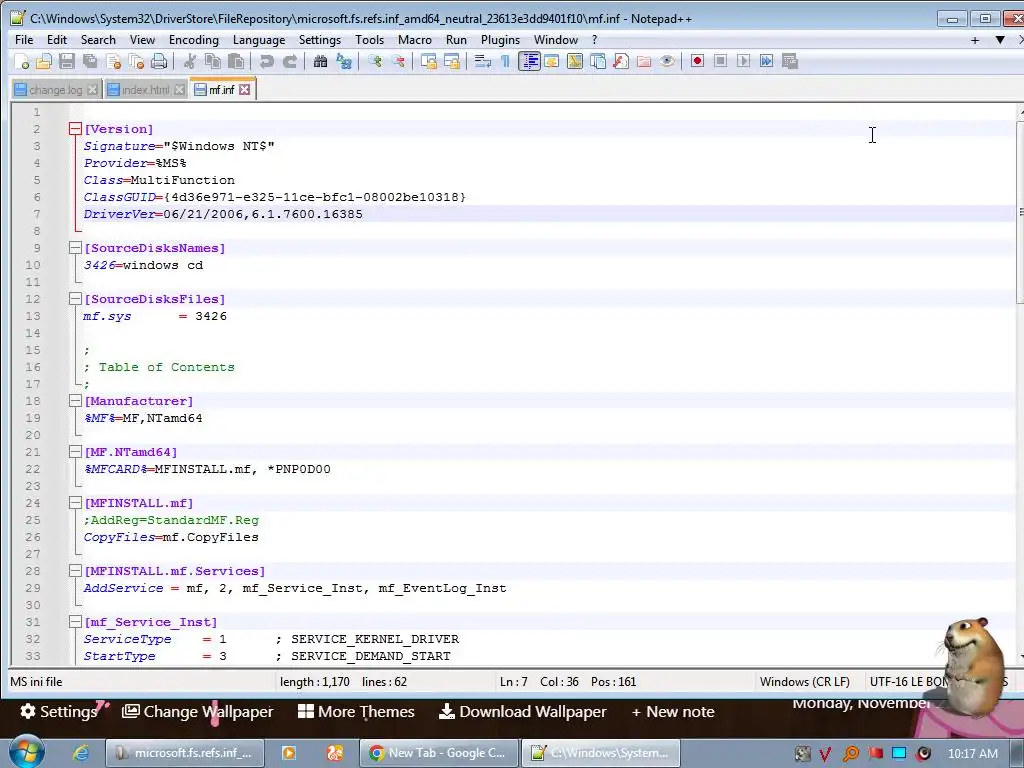Click the Save All toolbar icon
1024x768 pixels.
point(89,61)
